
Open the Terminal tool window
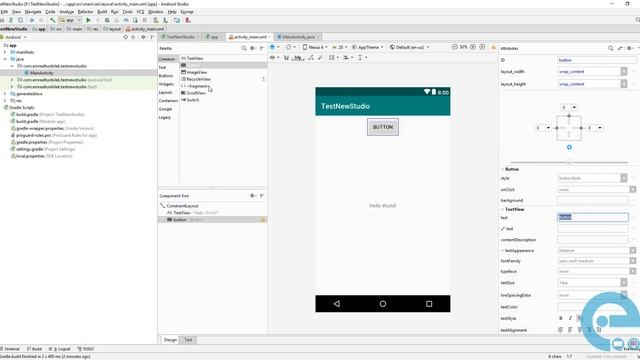[10, 349]
